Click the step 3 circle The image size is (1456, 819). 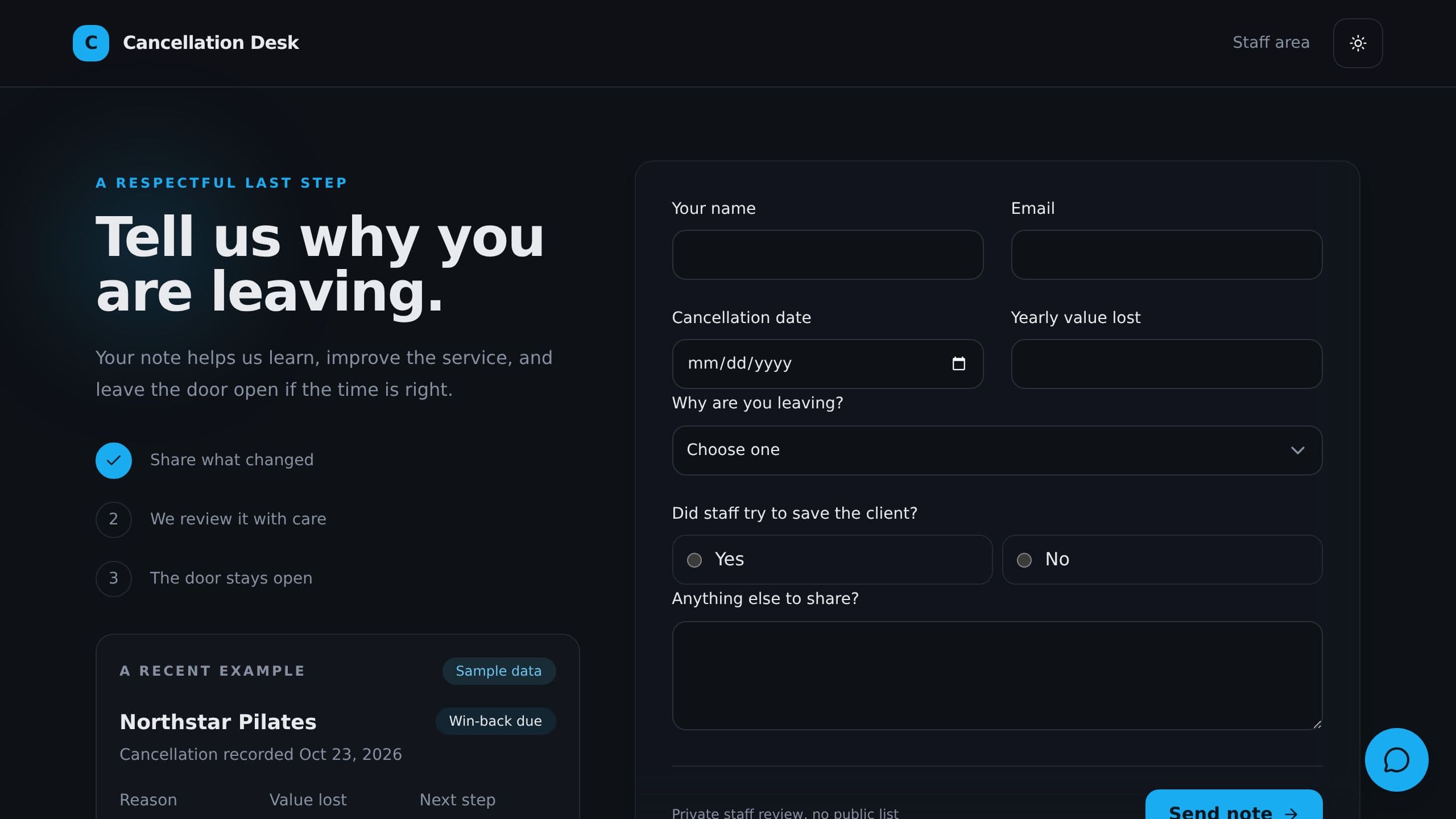114,578
